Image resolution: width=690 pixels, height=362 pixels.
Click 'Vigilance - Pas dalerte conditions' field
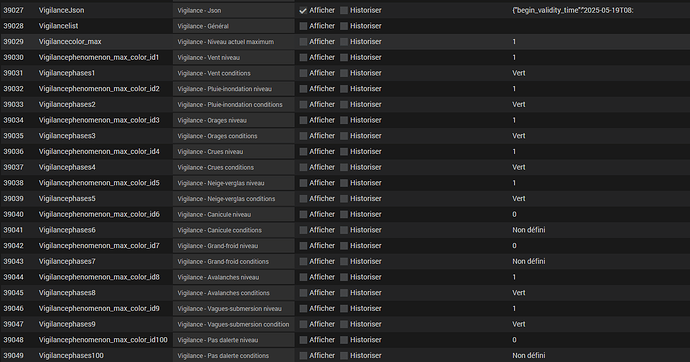(x=234, y=356)
